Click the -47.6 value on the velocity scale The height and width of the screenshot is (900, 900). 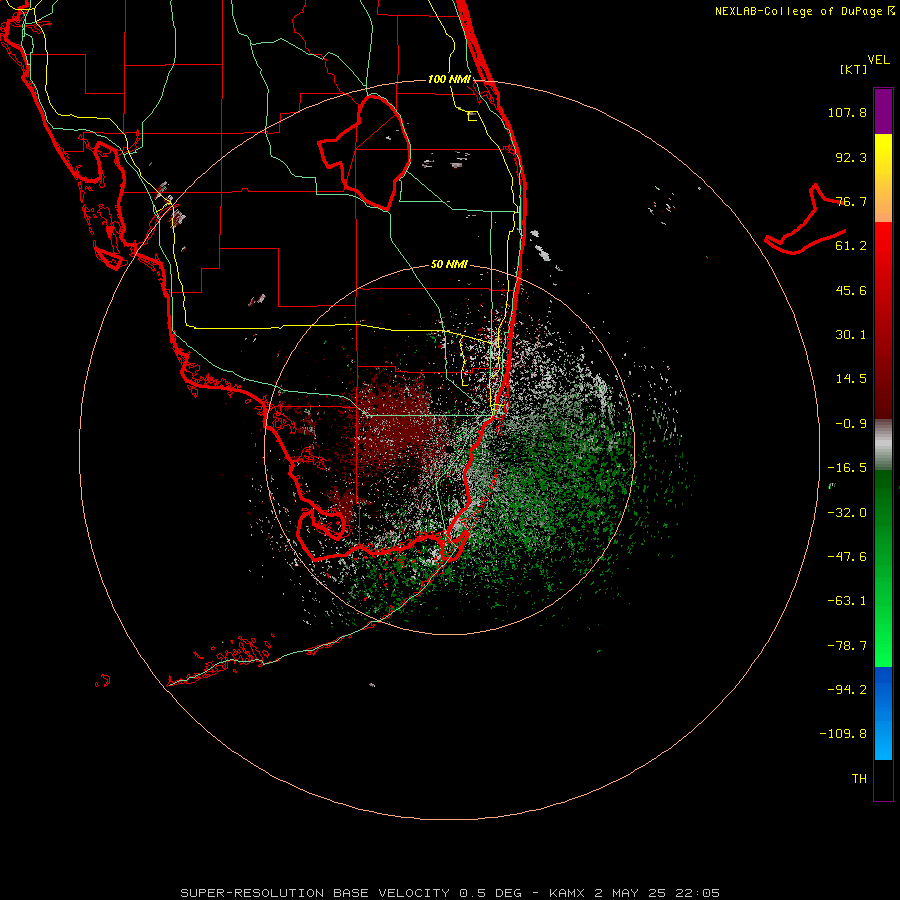coord(847,557)
